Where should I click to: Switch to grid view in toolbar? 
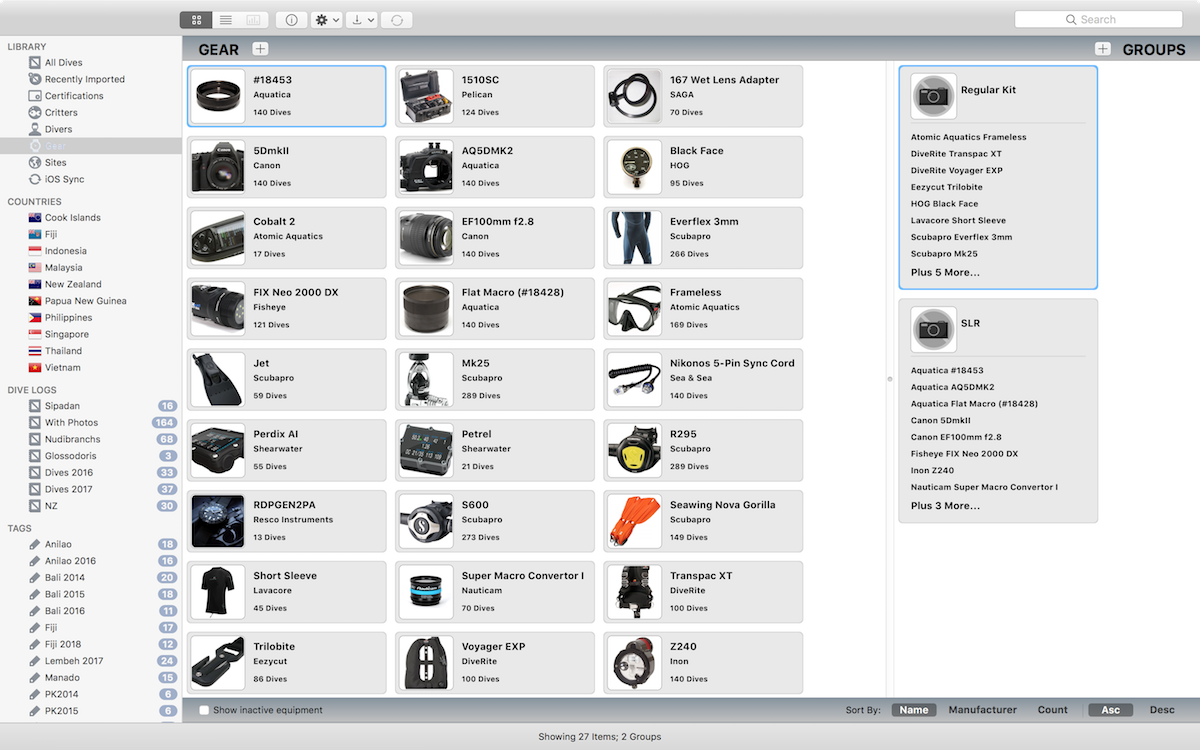[x=196, y=20]
